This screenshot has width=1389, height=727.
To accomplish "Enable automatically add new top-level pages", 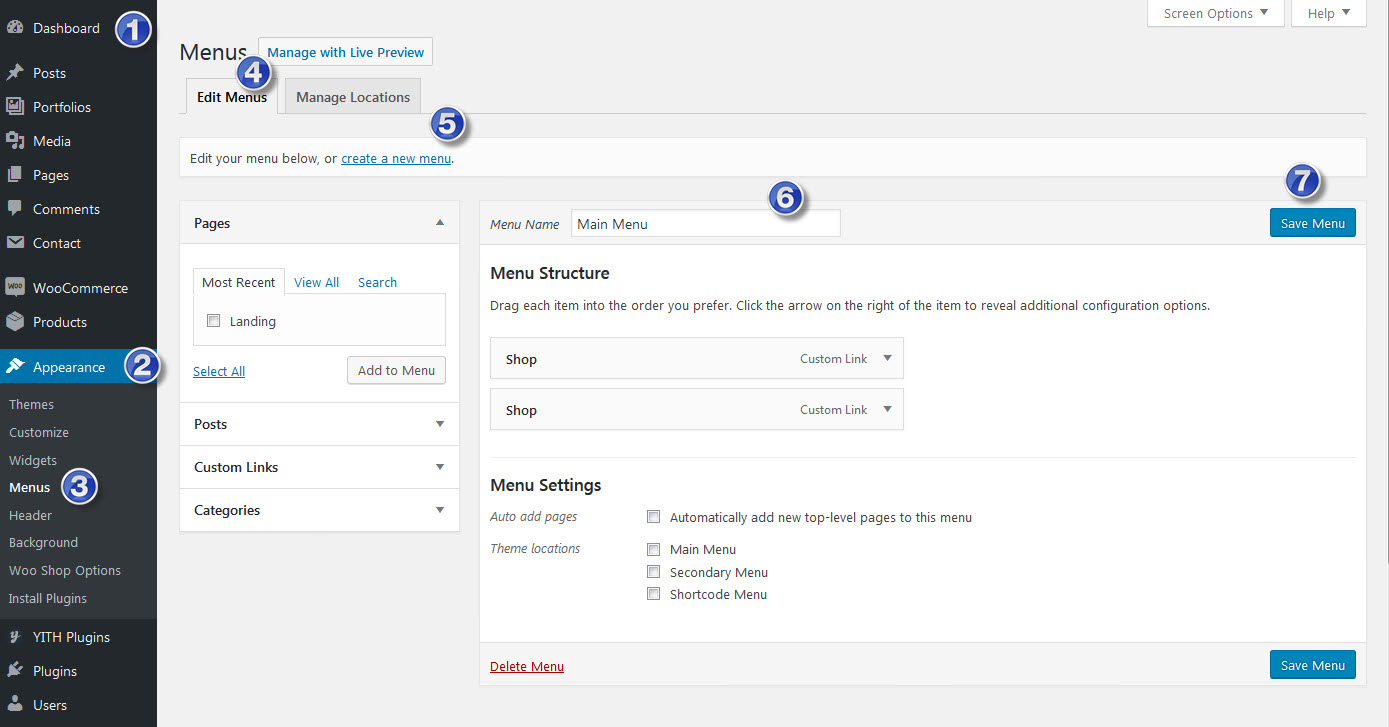I will pos(654,517).
